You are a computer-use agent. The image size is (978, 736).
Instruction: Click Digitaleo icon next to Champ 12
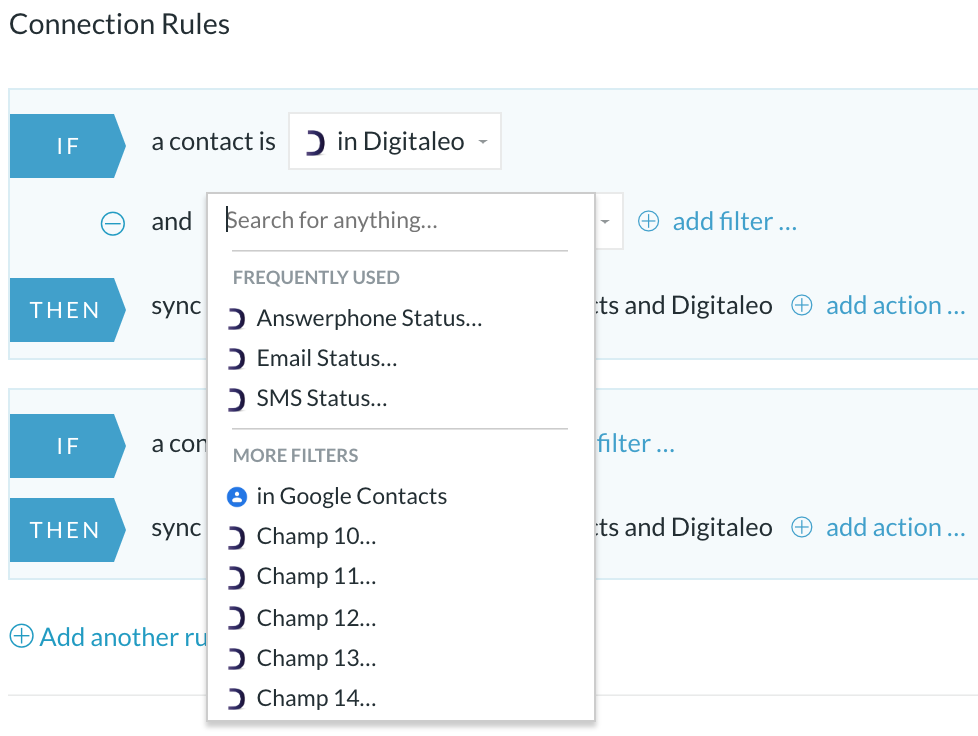[x=236, y=619]
